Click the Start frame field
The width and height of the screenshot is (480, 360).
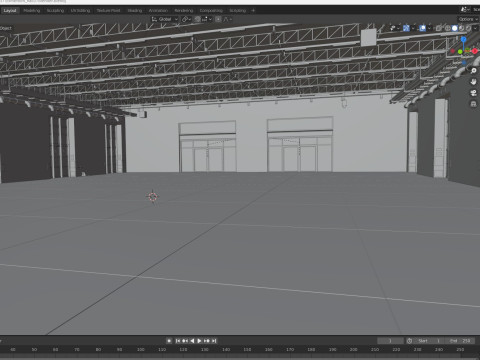[429, 341]
